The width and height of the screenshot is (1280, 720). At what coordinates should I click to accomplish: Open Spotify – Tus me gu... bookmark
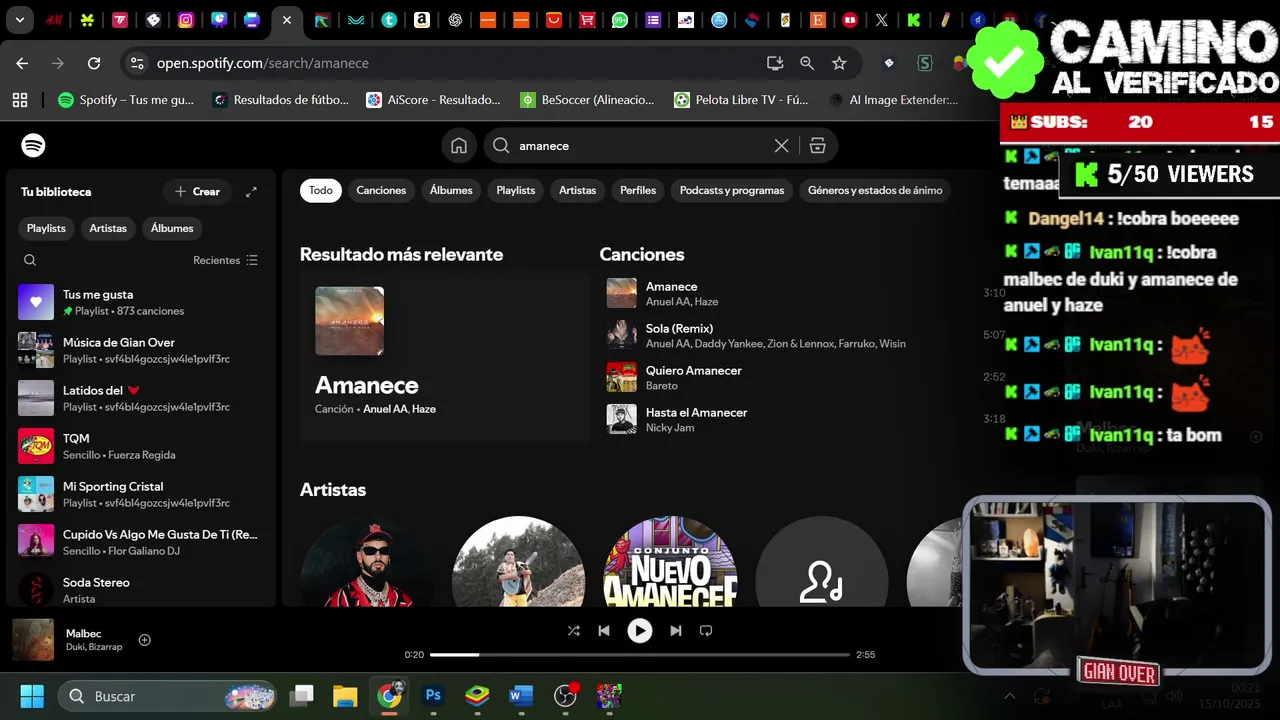click(x=126, y=100)
